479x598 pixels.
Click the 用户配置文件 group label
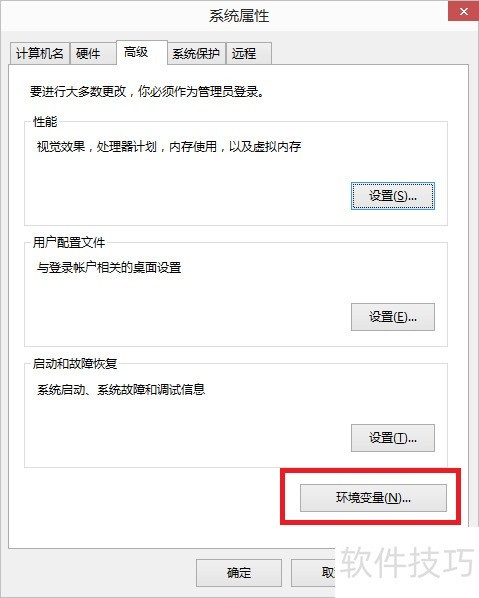coord(69,243)
